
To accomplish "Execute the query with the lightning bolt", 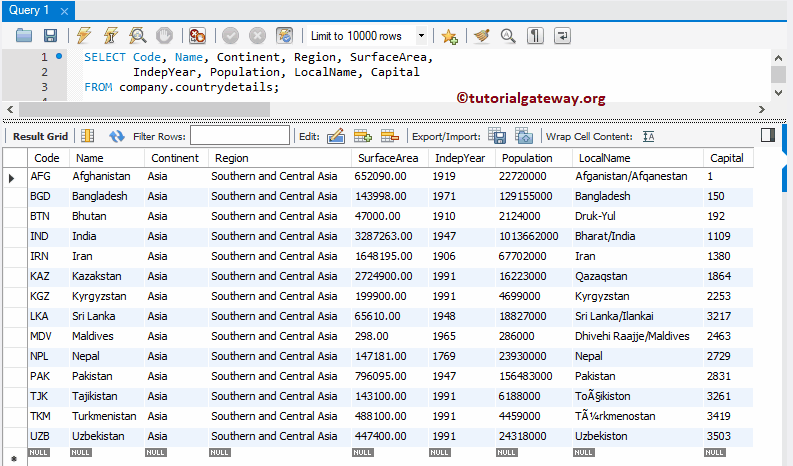I will point(84,36).
